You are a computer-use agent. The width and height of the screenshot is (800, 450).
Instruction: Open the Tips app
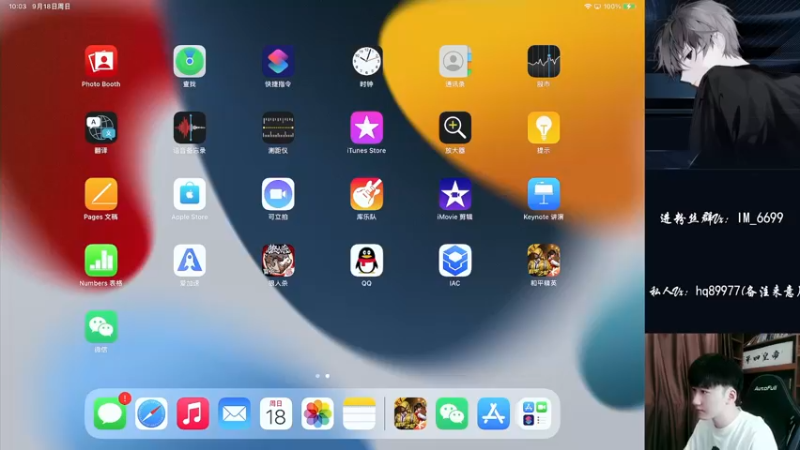click(x=543, y=128)
